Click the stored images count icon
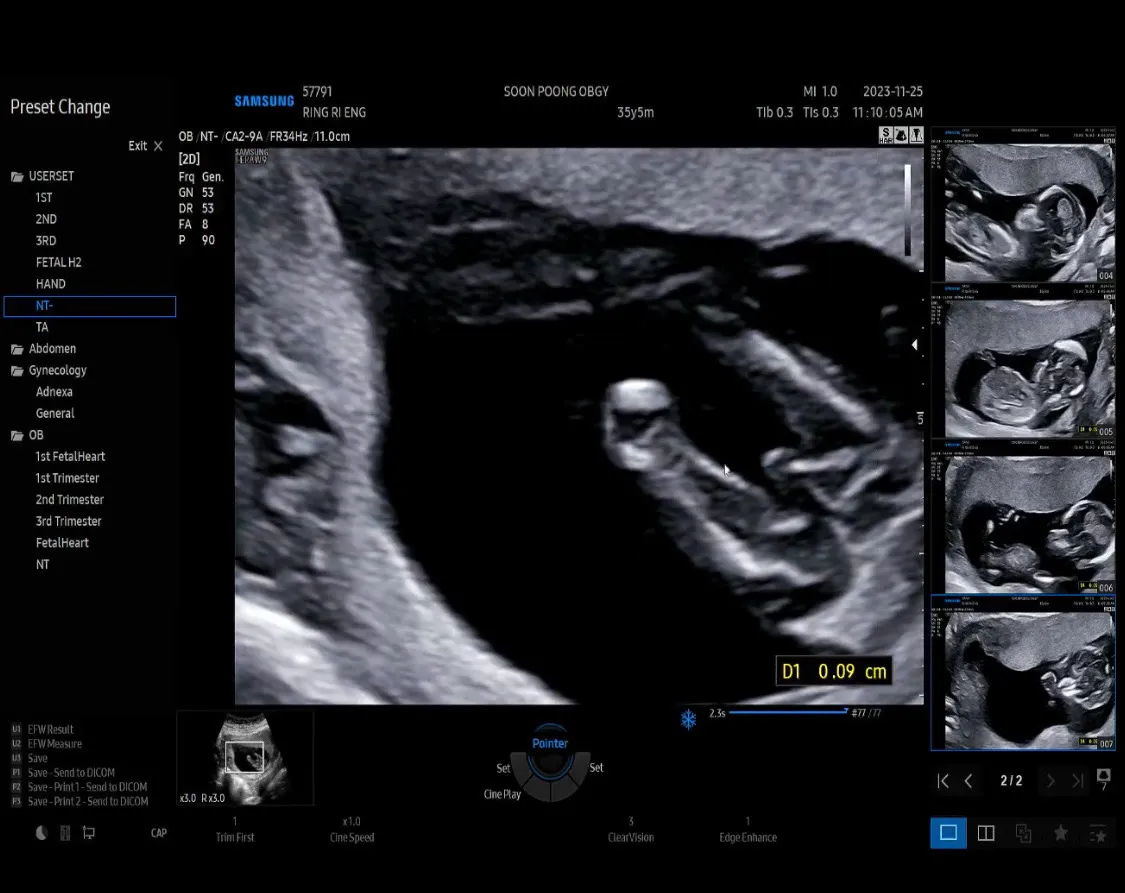Screen dimensions: 1125x893 1103,779
